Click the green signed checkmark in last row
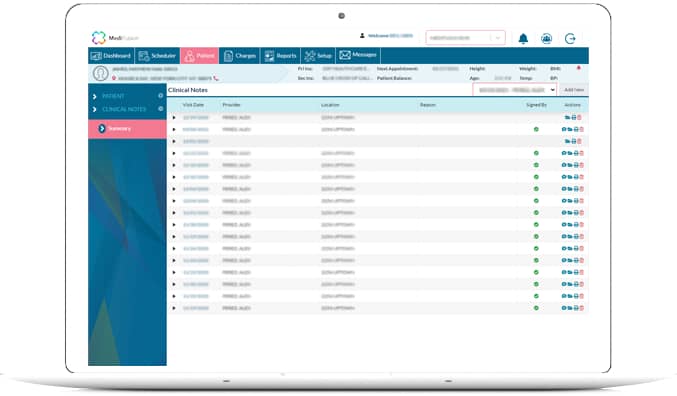Viewport: 677px width, 396px height. pos(536,308)
